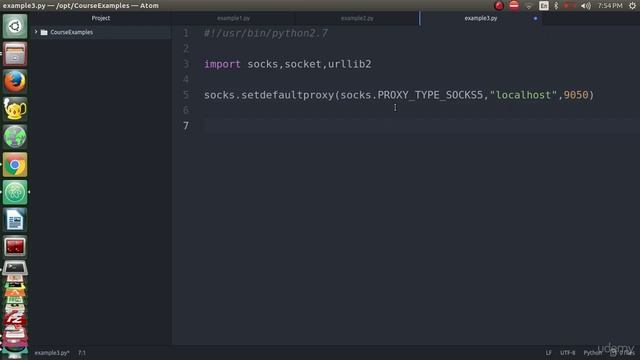Viewport: 640px width, 360px height.
Task: Open the En keyboard layout indicator
Action: tap(544, 6)
